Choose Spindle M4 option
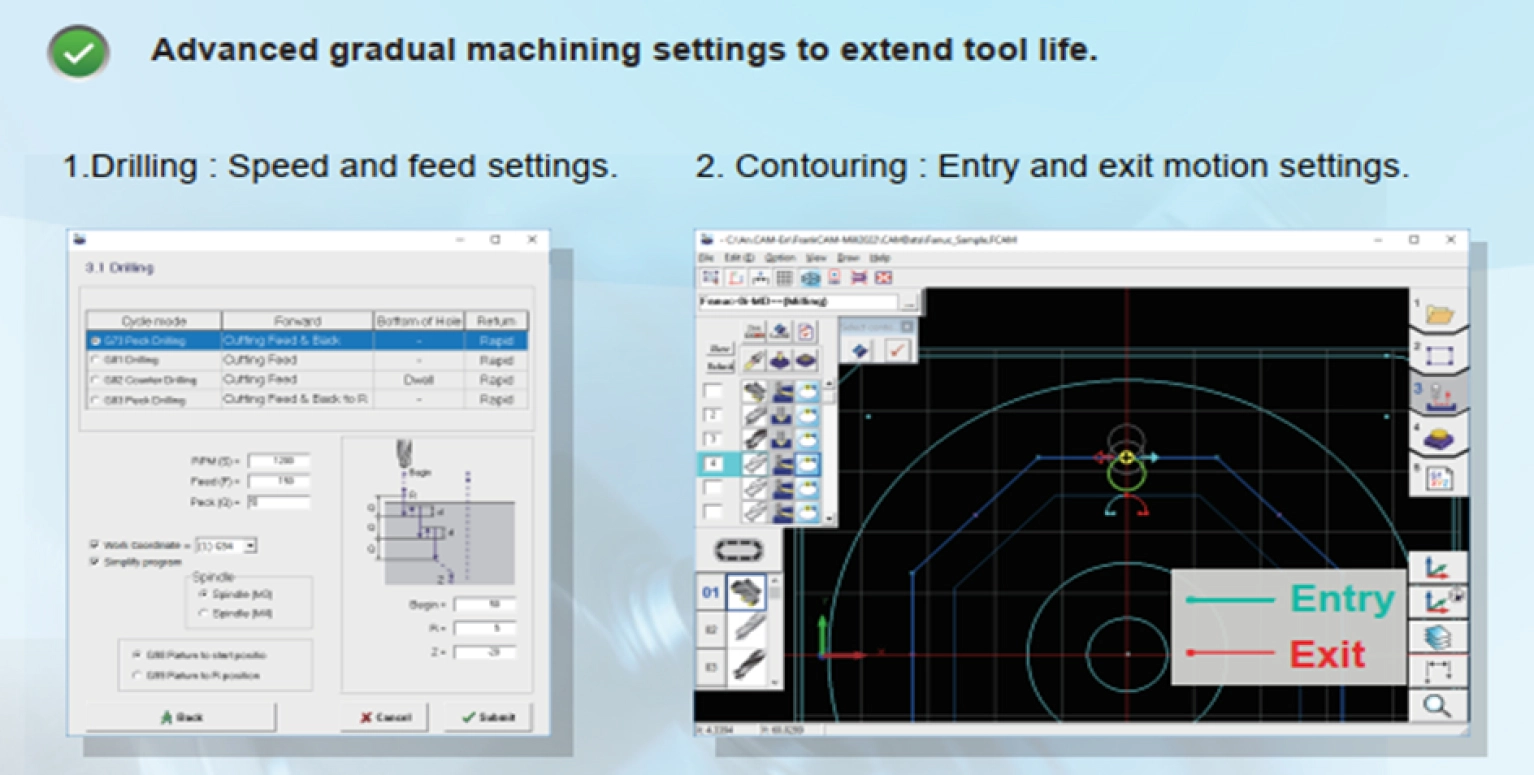Viewport: 1534px width, 775px height. (x=204, y=613)
